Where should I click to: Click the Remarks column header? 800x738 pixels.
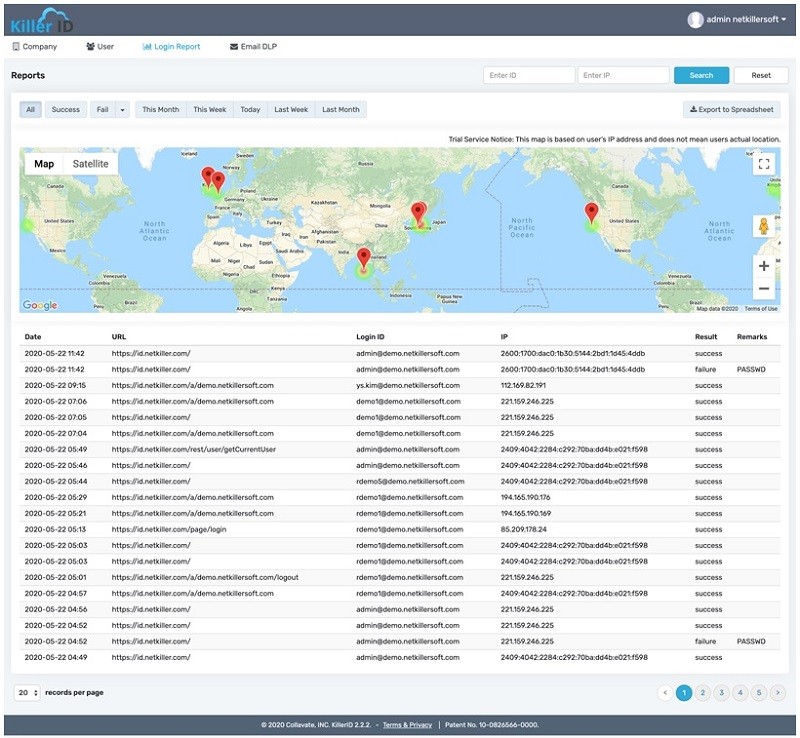pos(752,337)
